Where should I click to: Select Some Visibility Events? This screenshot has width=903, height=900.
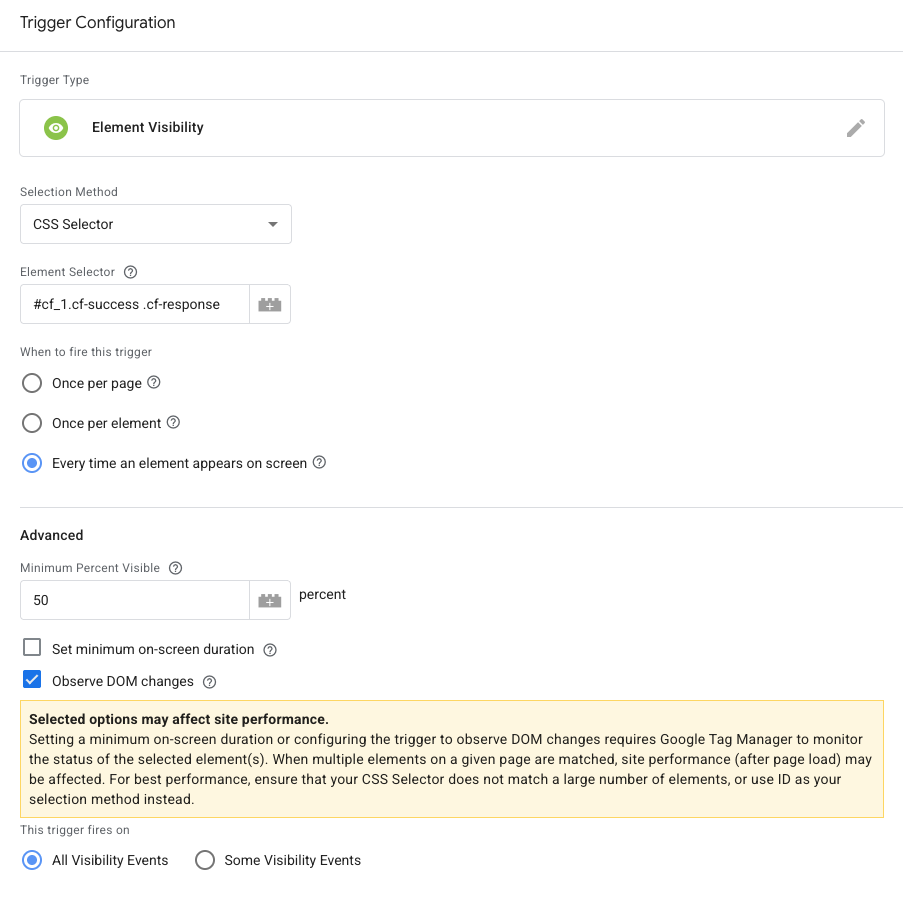click(x=205, y=860)
